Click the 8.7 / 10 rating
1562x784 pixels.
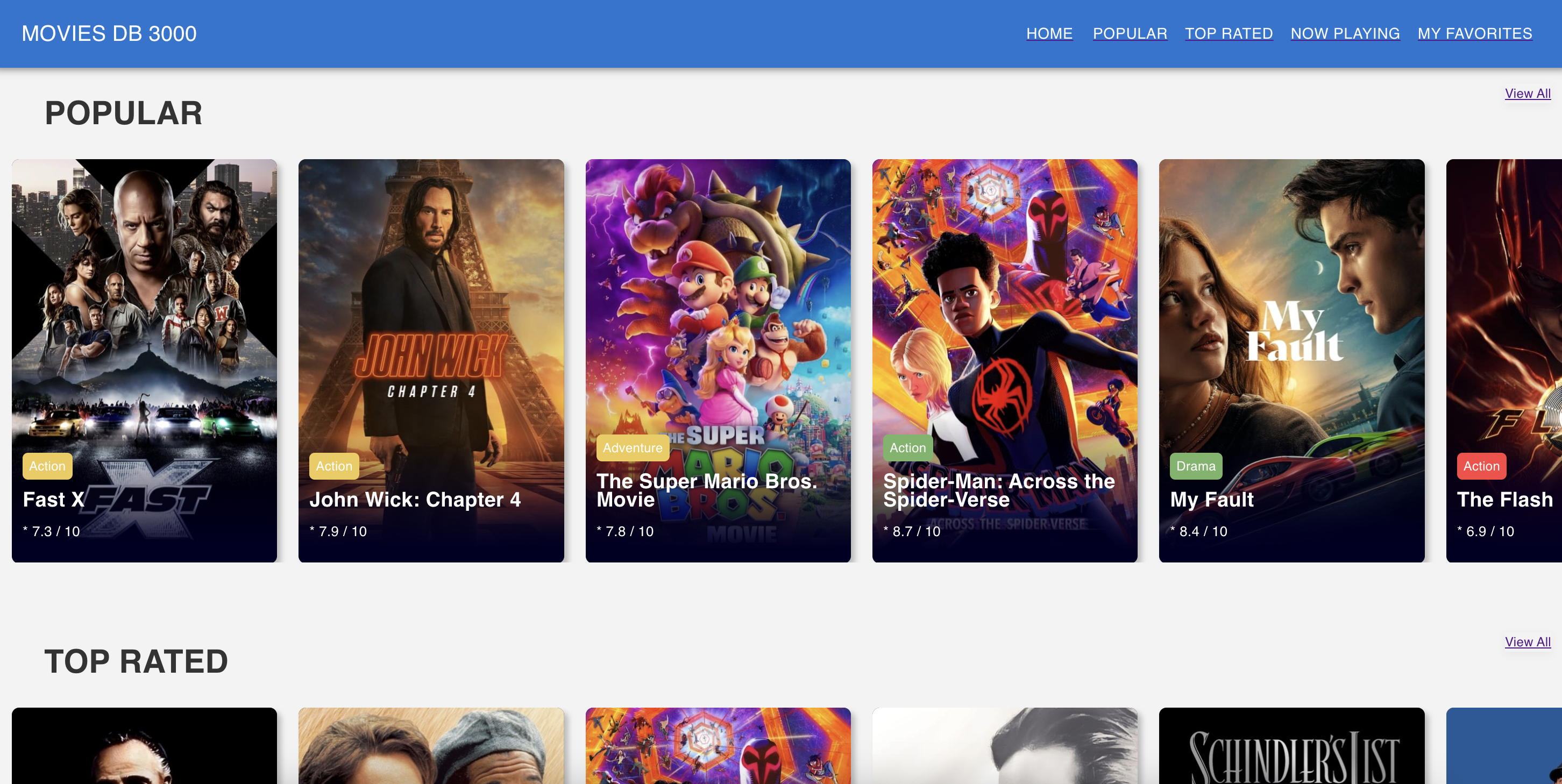point(912,531)
